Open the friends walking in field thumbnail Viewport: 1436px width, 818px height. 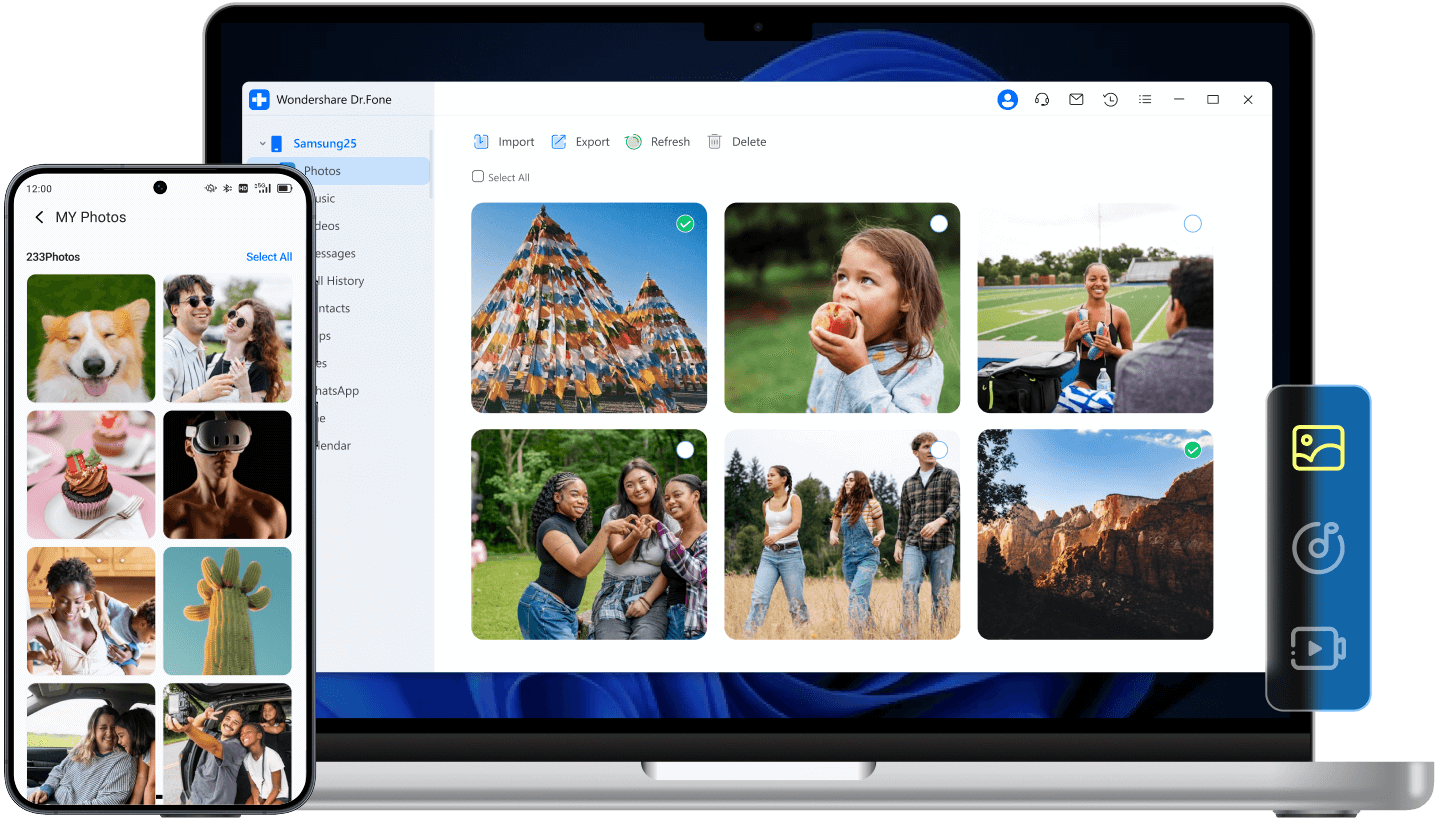pos(842,535)
